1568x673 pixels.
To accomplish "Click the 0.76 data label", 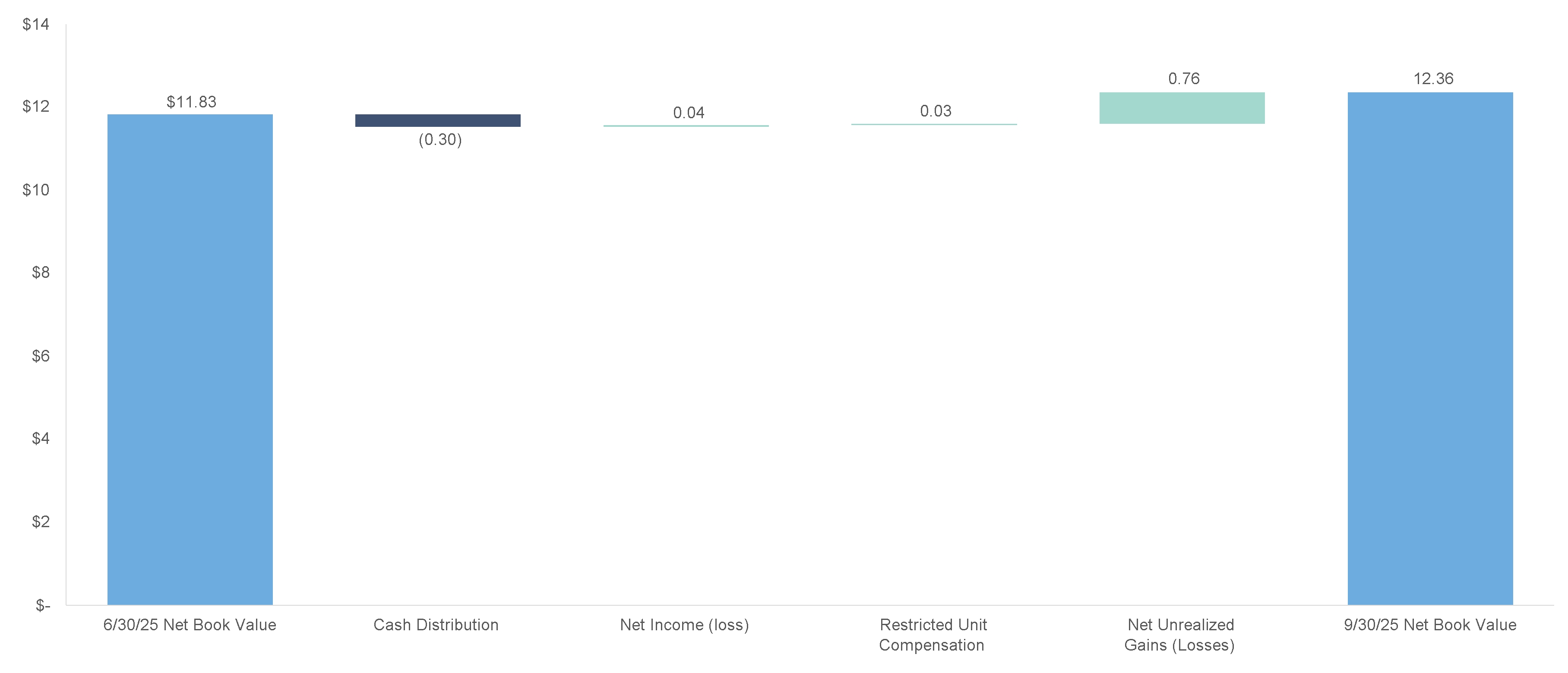I will point(1184,79).
